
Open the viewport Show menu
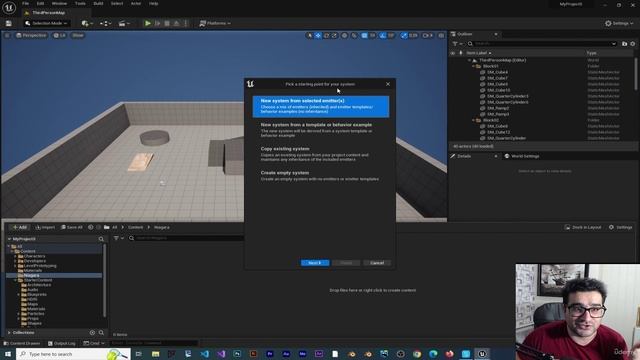(78, 36)
